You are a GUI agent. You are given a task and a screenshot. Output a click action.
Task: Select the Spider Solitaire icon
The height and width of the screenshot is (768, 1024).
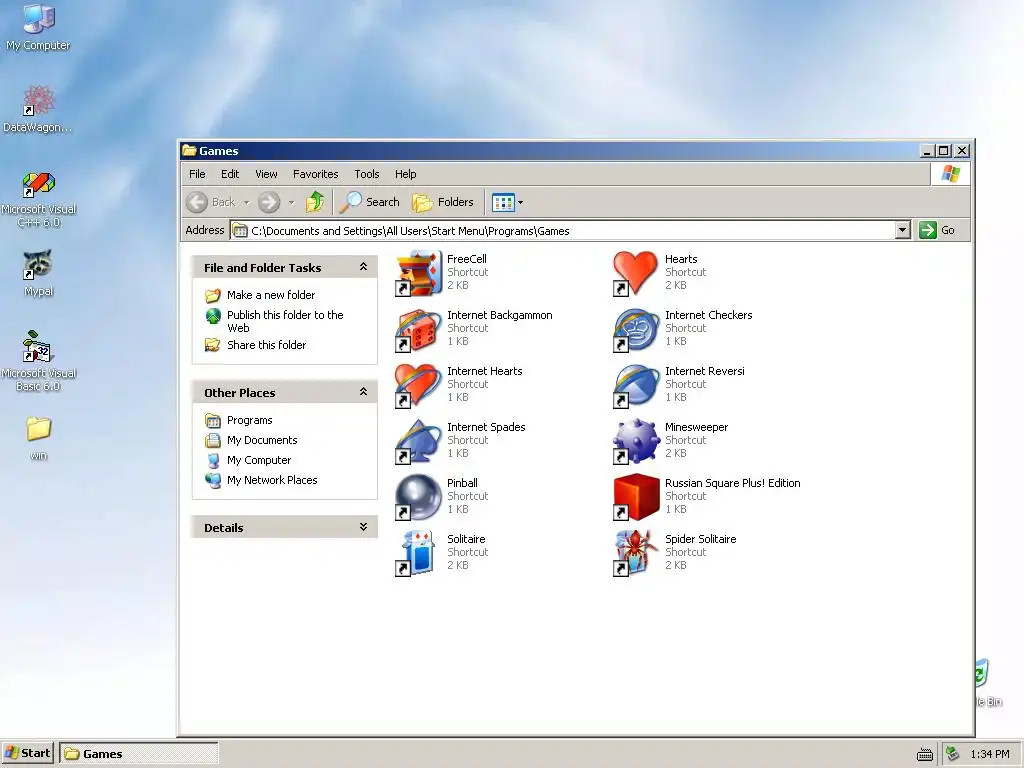click(636, 554)
